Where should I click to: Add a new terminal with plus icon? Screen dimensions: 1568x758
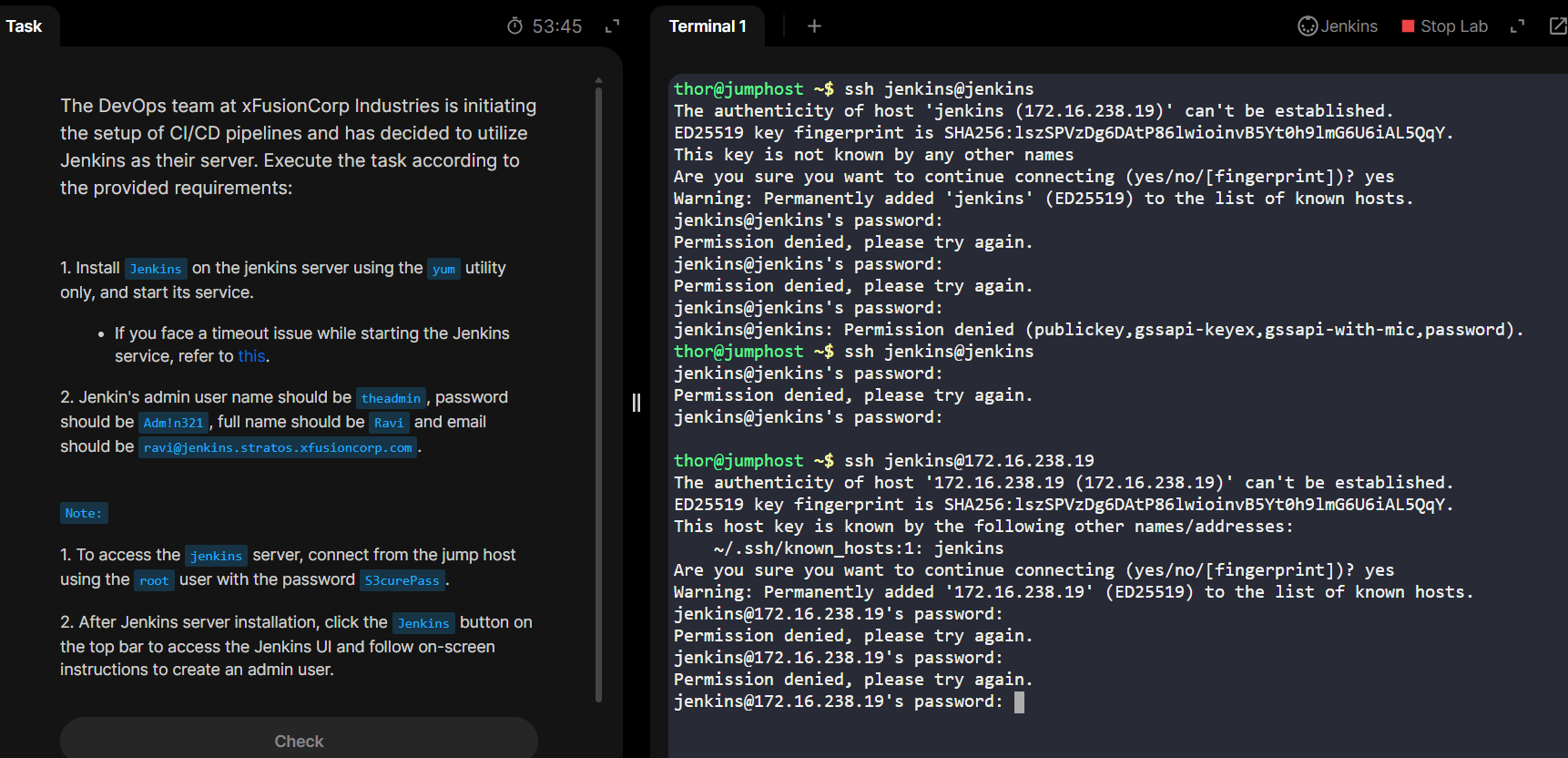(x=814, y=26)
